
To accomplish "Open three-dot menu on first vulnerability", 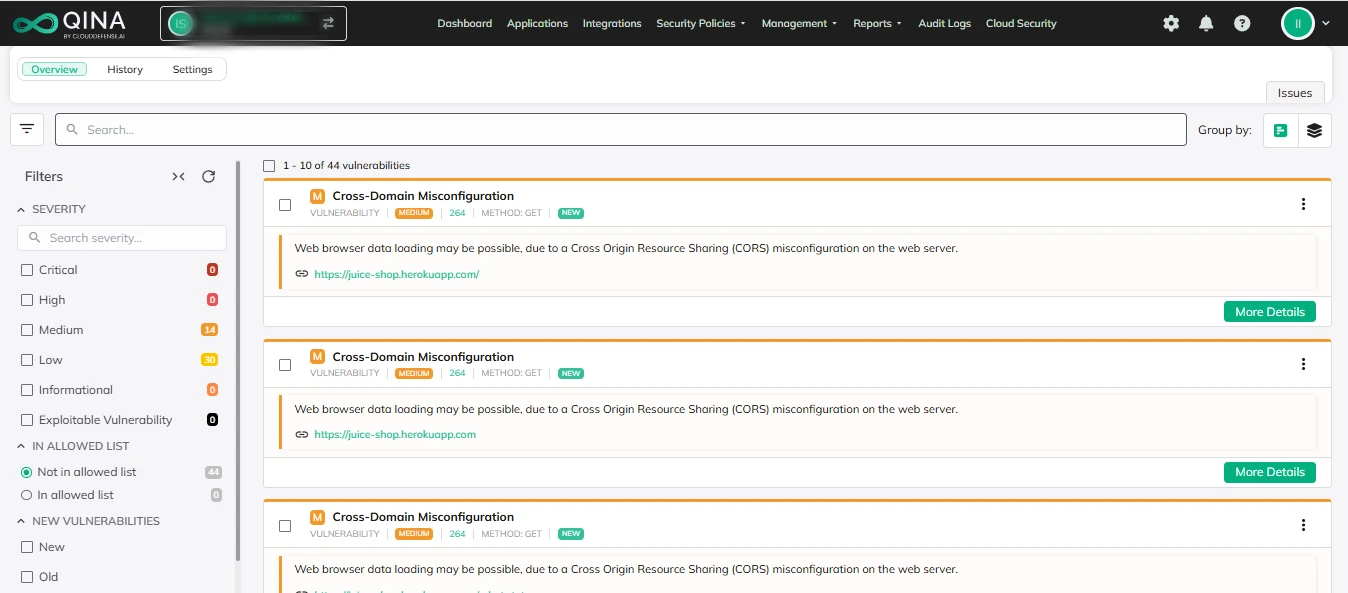I will [x=1303, y=204].
